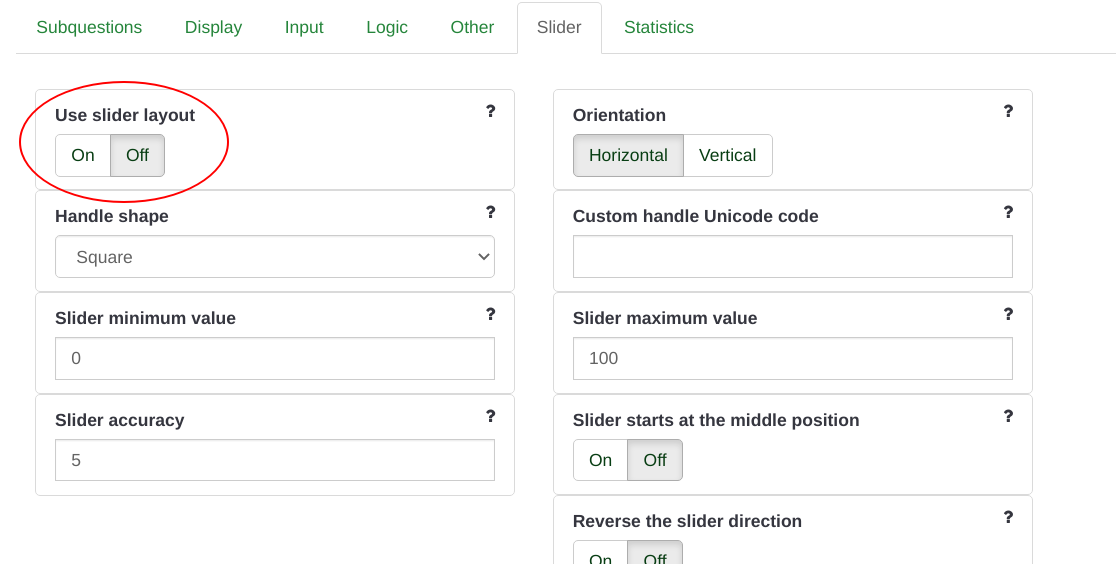This screenshot has width=1116, height=564.
Task: Turn On the Use slider layout option
Action: coord(83,155)
